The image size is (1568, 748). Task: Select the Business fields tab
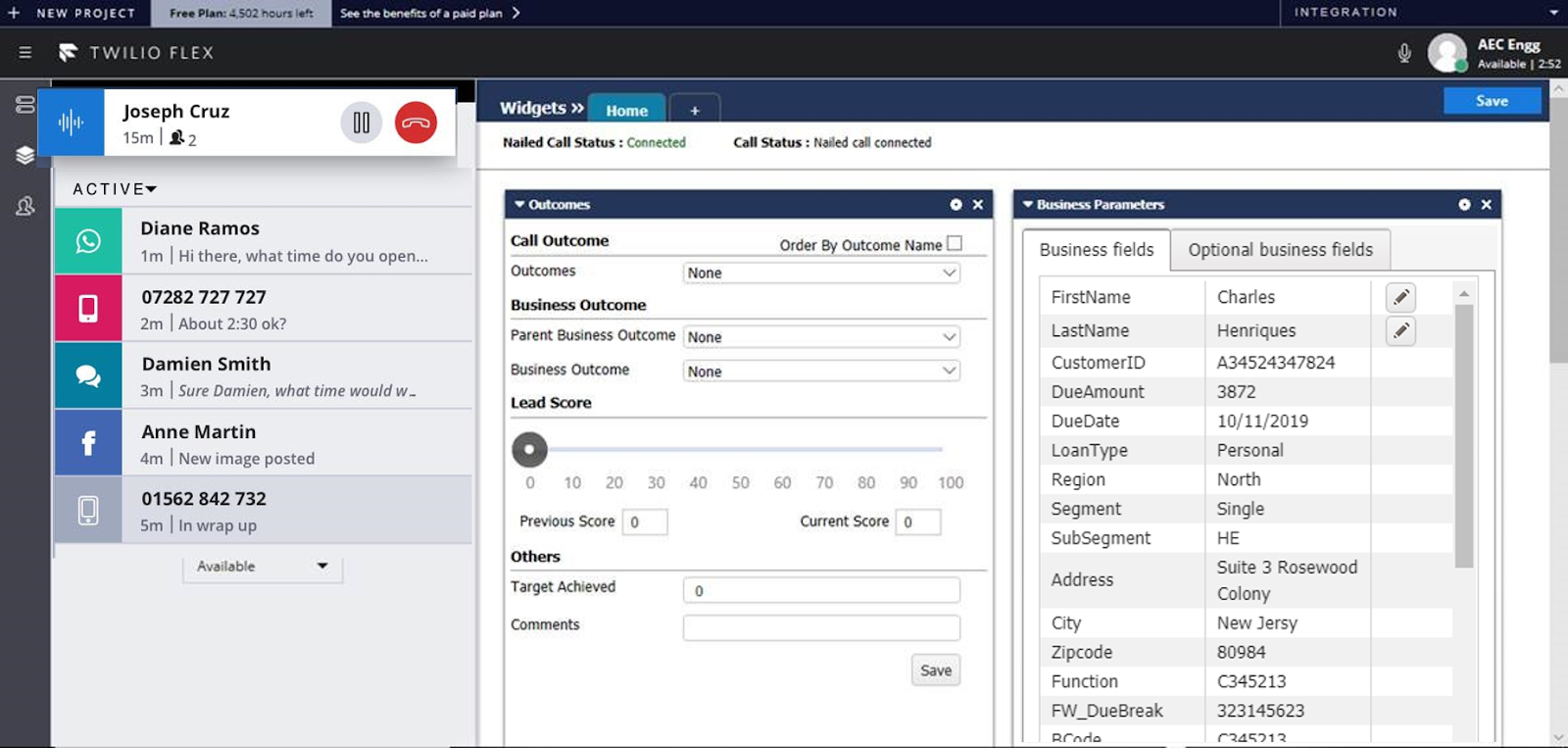click(x=1097, y=250)
